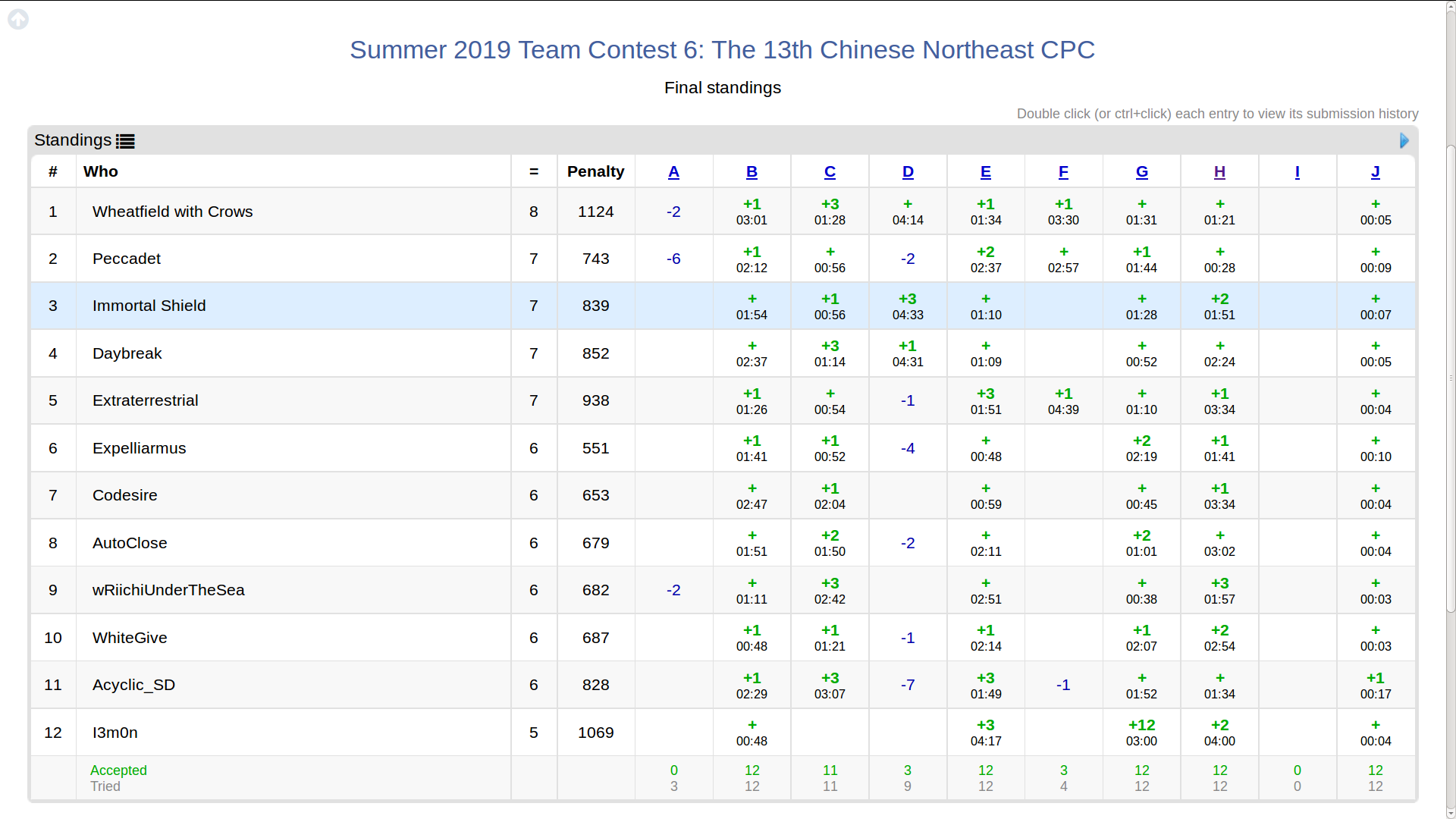The width and height of the screenshot is (1456, 819).
Task: Open problem I column link
Action: pyautogui.click(x=1298, y=172)
